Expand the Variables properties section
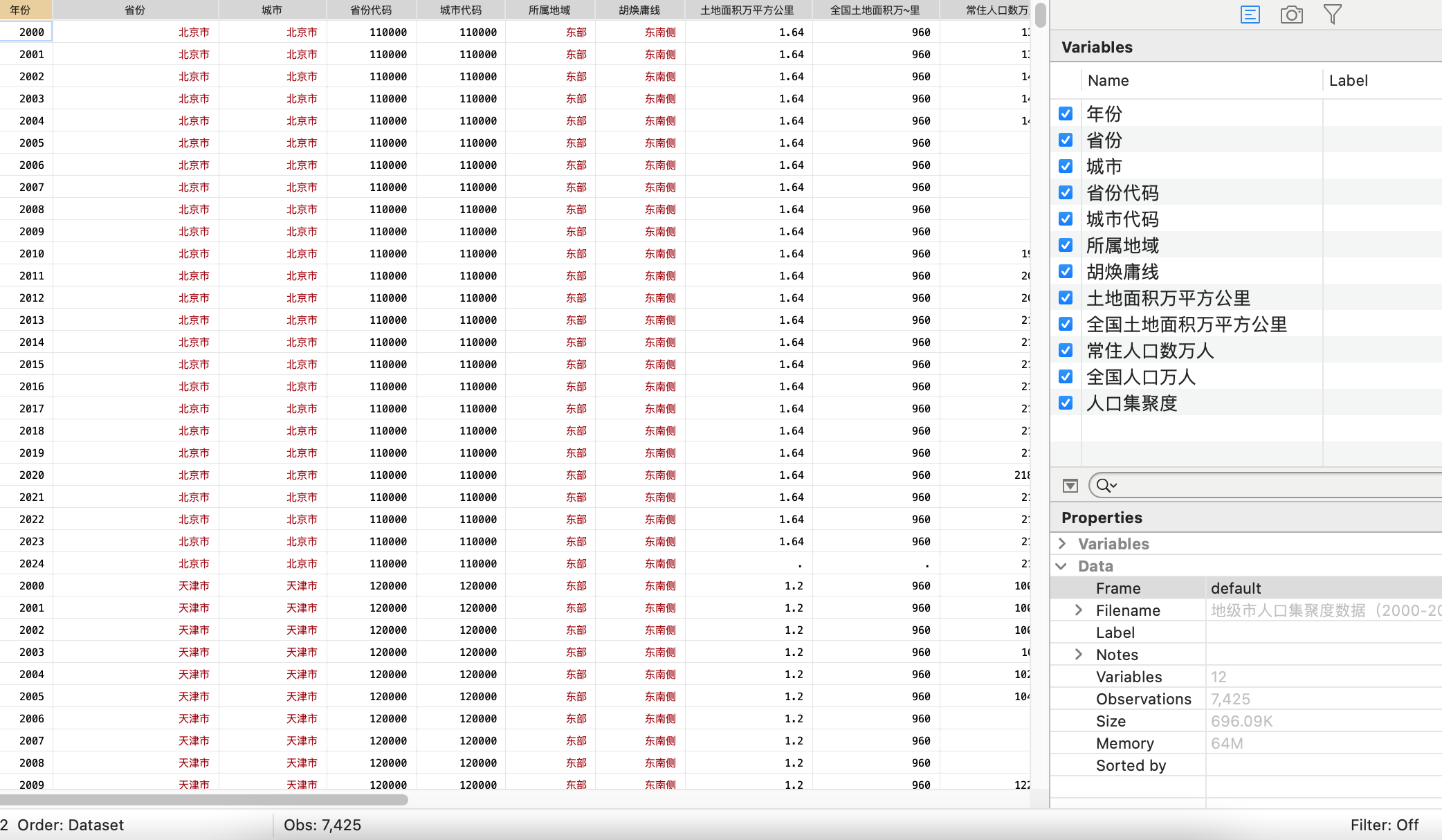 point(1062,544)
